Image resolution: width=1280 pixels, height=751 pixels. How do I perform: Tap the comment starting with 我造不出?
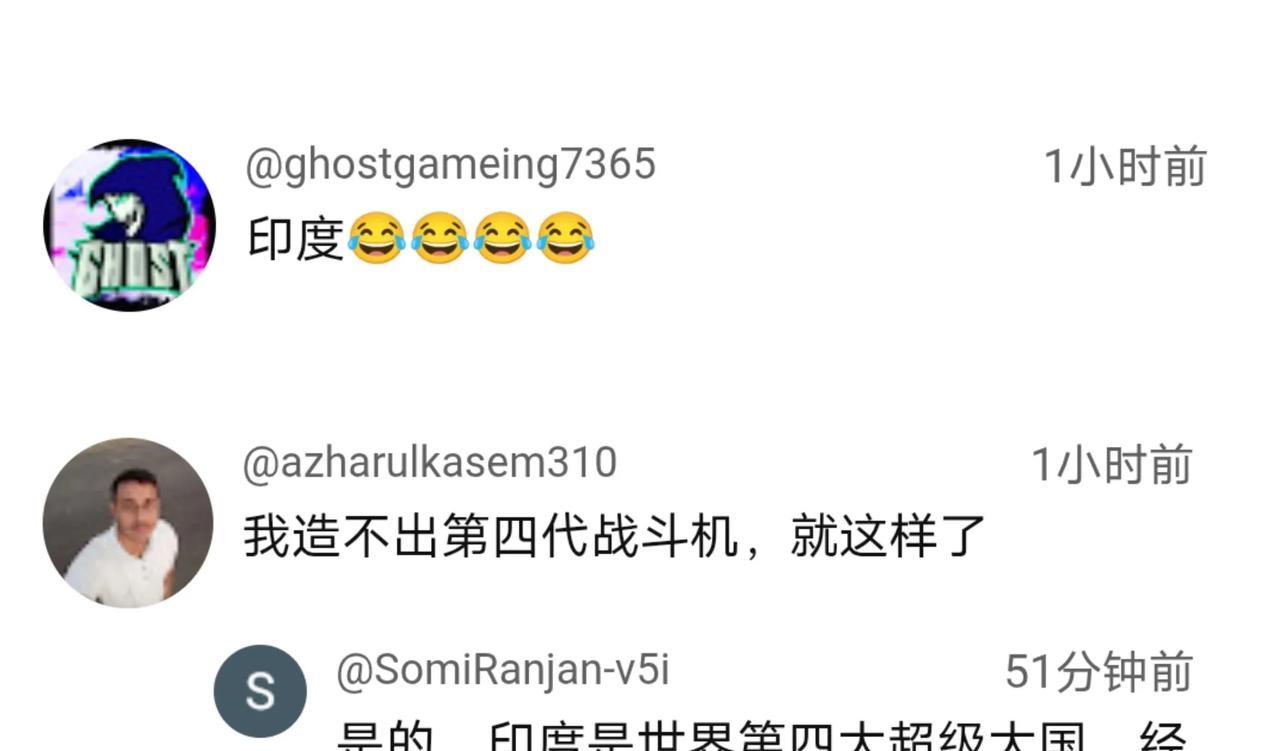(x=615, y=536)
